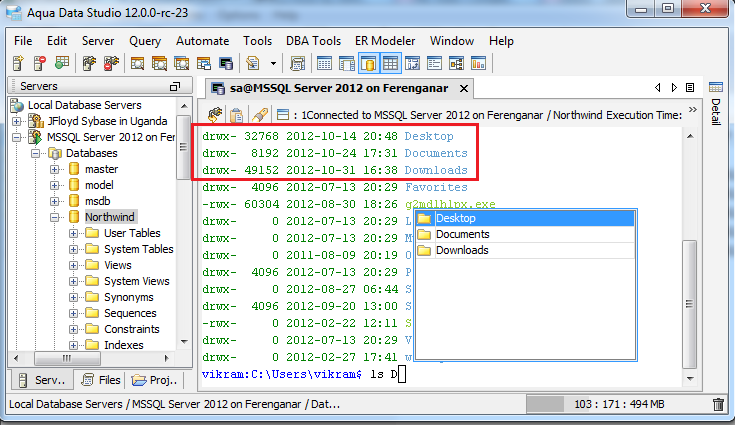
Task: Click the table with green dot toolbar icon
Action: [62, 63]
